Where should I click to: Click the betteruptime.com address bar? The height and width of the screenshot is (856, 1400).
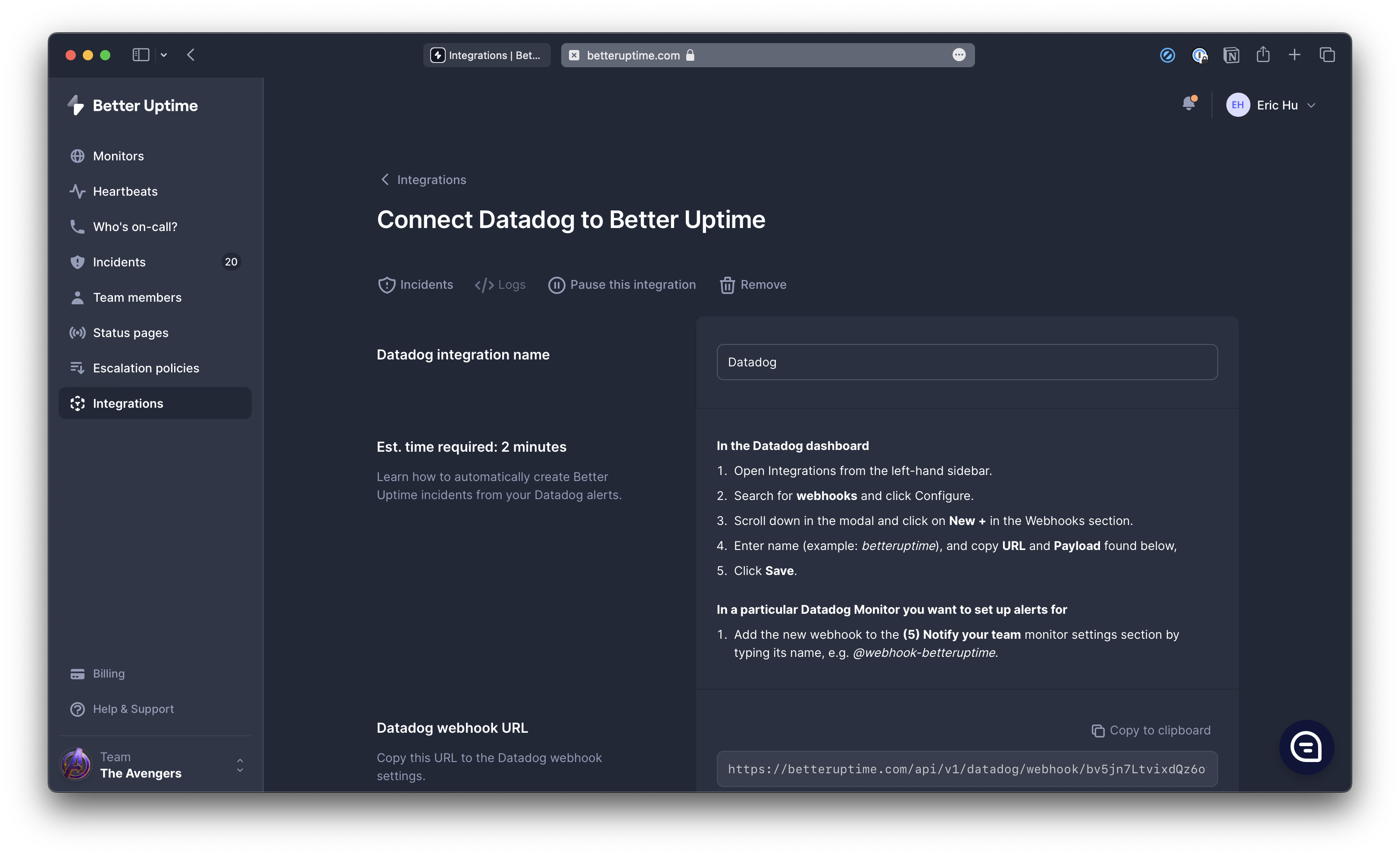(x=767, y=55)
